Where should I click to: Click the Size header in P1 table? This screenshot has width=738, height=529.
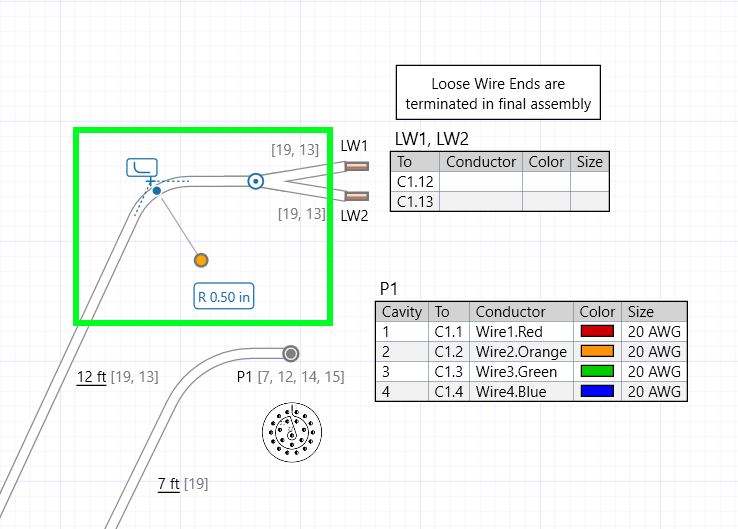(654, 312)
